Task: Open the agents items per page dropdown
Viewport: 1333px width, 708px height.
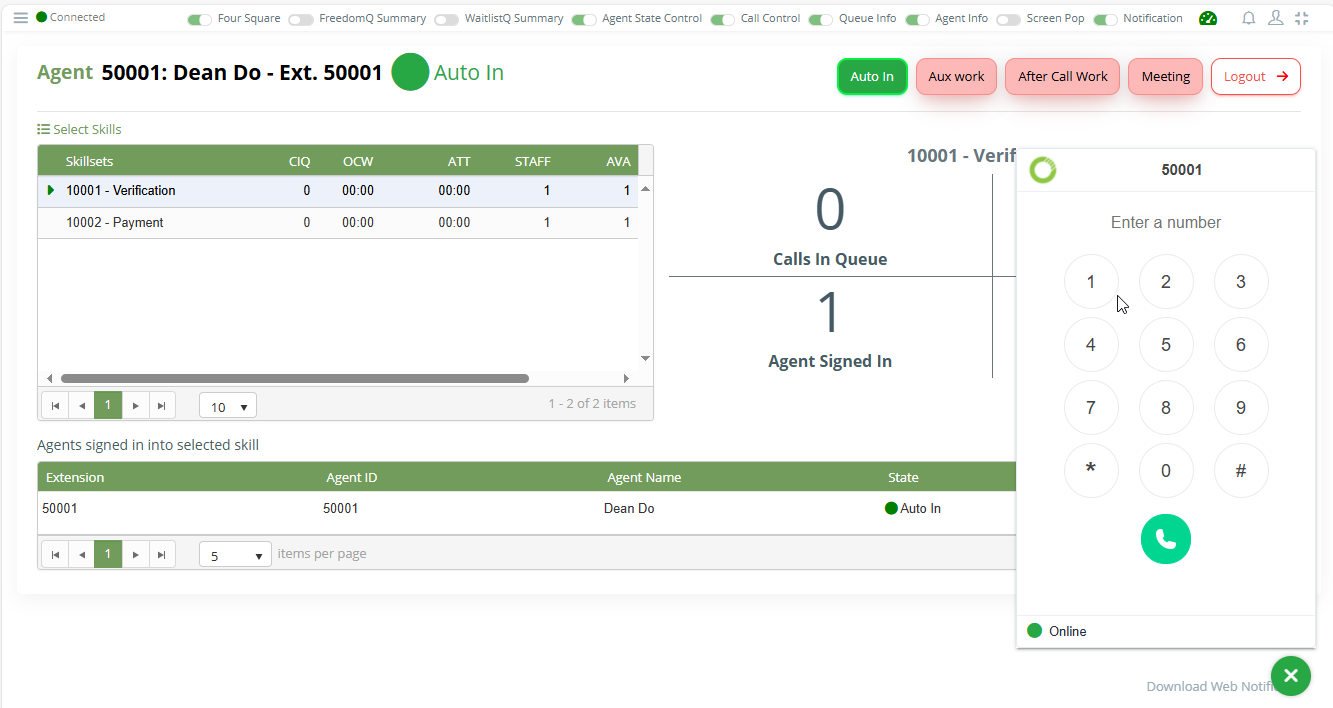Action: (235, 555)
